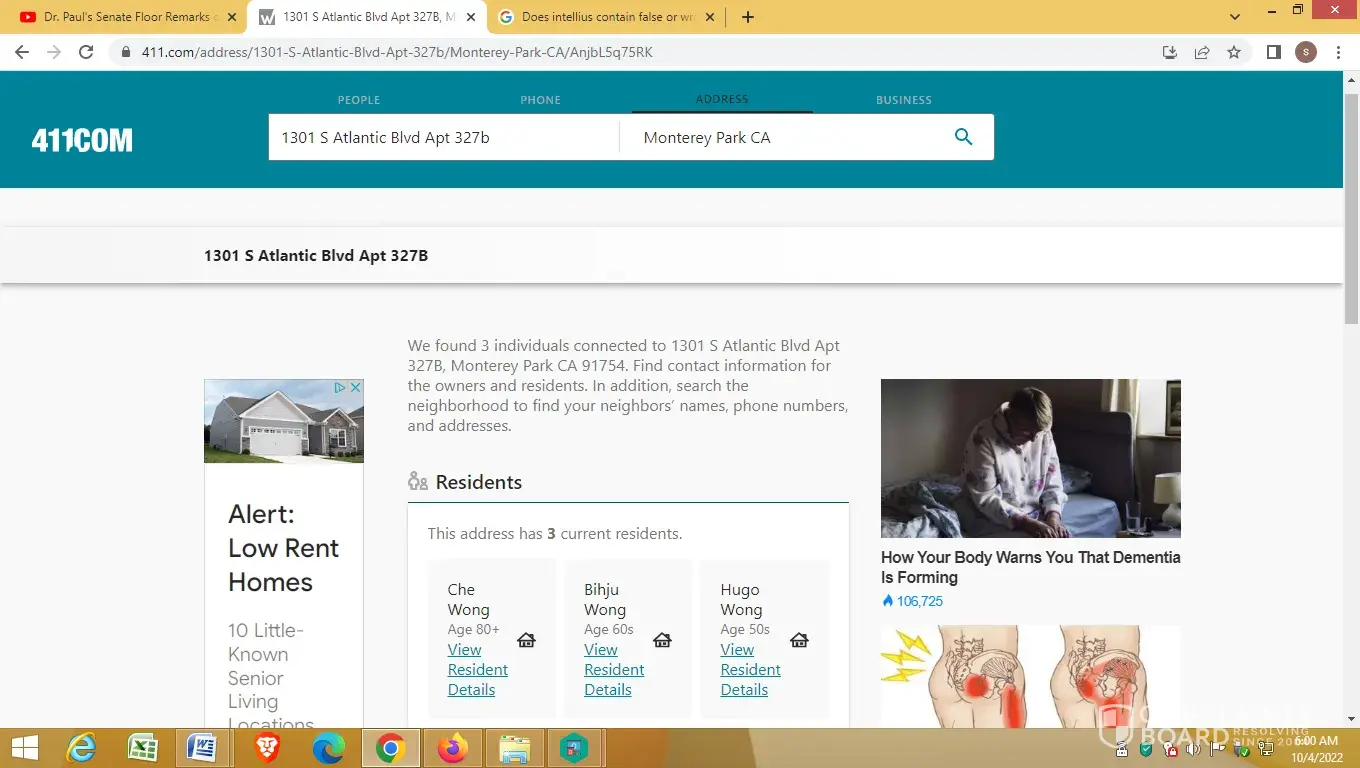
Task: Click the search magnifier icon
Action: pos(963,137)
